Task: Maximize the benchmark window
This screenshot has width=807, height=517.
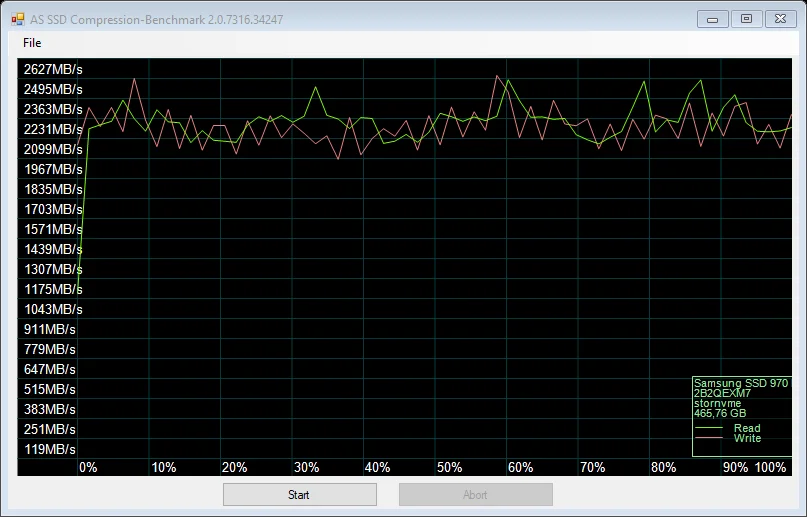Action: click(746, 19)
